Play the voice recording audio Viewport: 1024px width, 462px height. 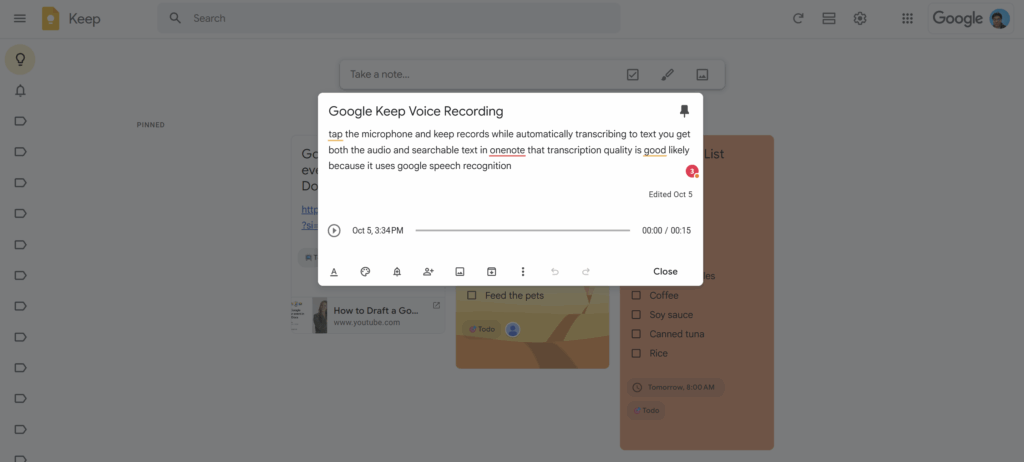click(x=334, y=231)
